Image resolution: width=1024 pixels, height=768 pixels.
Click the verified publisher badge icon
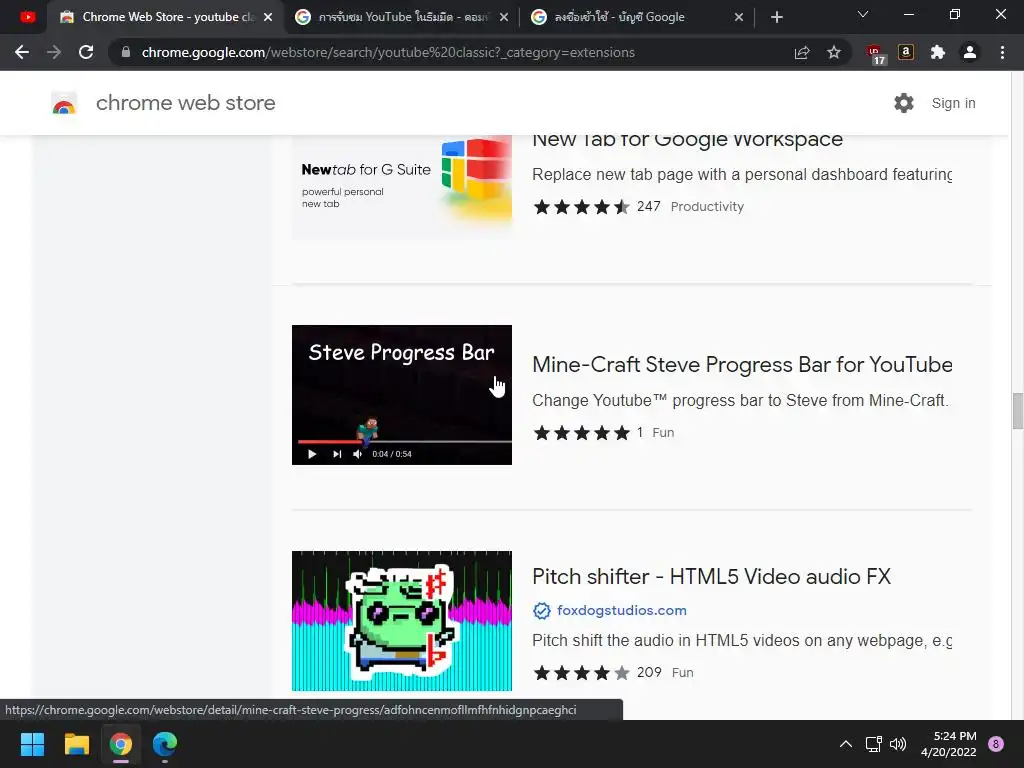[541, 611]
